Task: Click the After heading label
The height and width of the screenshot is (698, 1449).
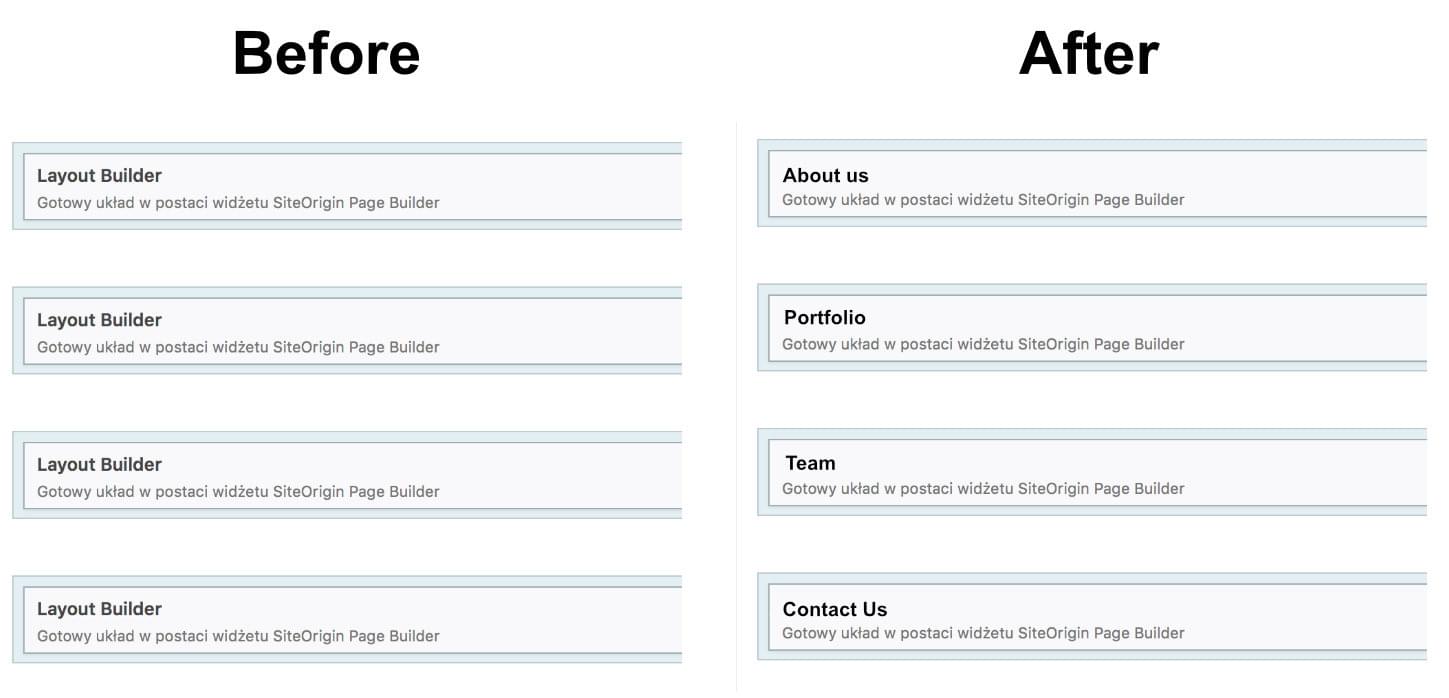Action: (1087, 55)
